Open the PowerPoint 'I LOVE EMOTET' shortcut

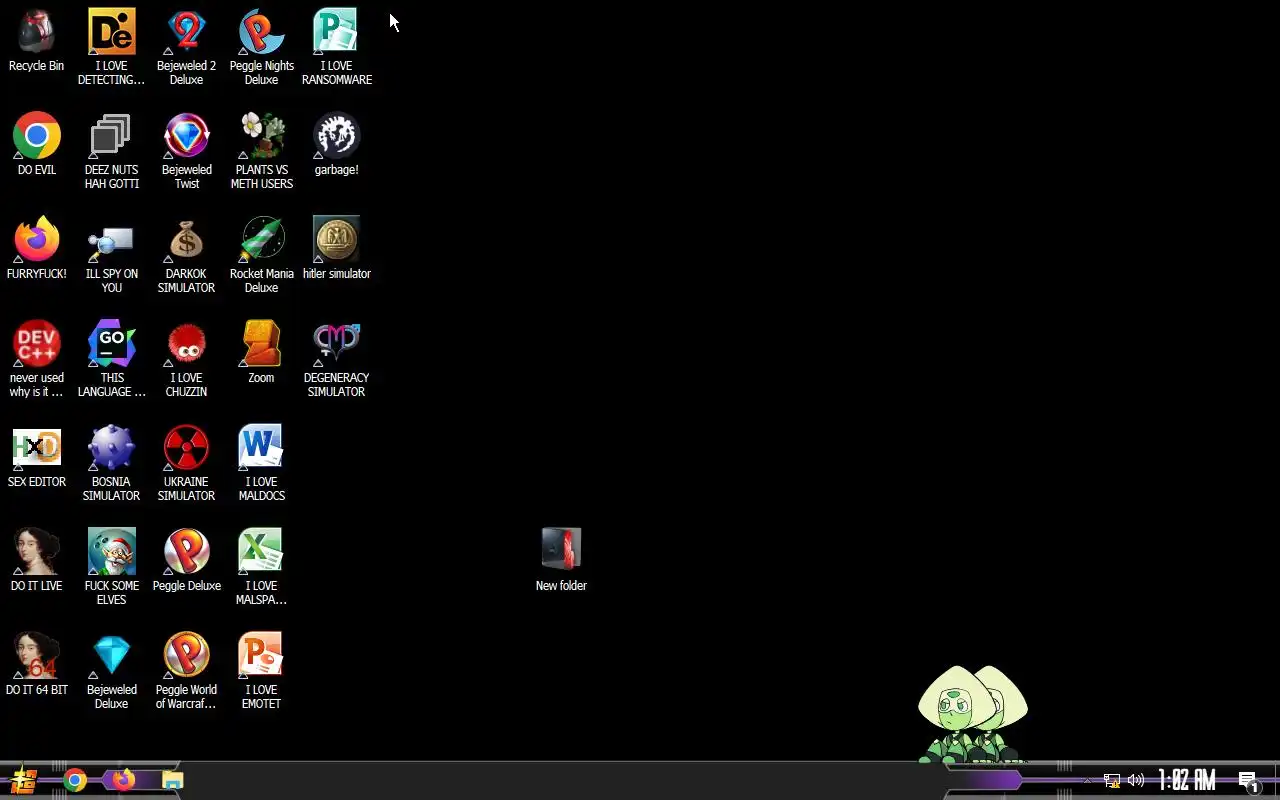click(261, 655)
